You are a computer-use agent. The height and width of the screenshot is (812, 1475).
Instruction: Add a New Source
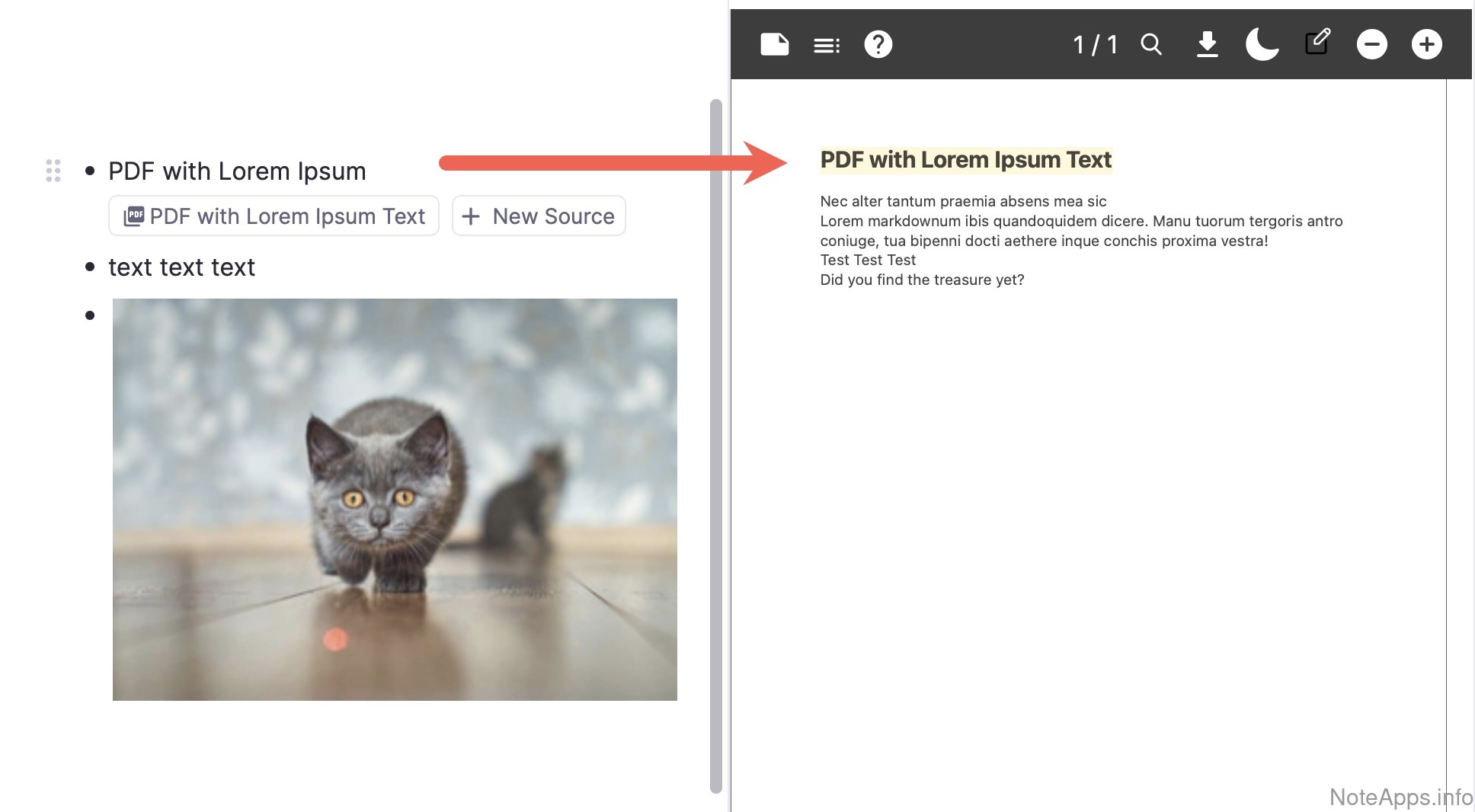(x=539, y=216)
